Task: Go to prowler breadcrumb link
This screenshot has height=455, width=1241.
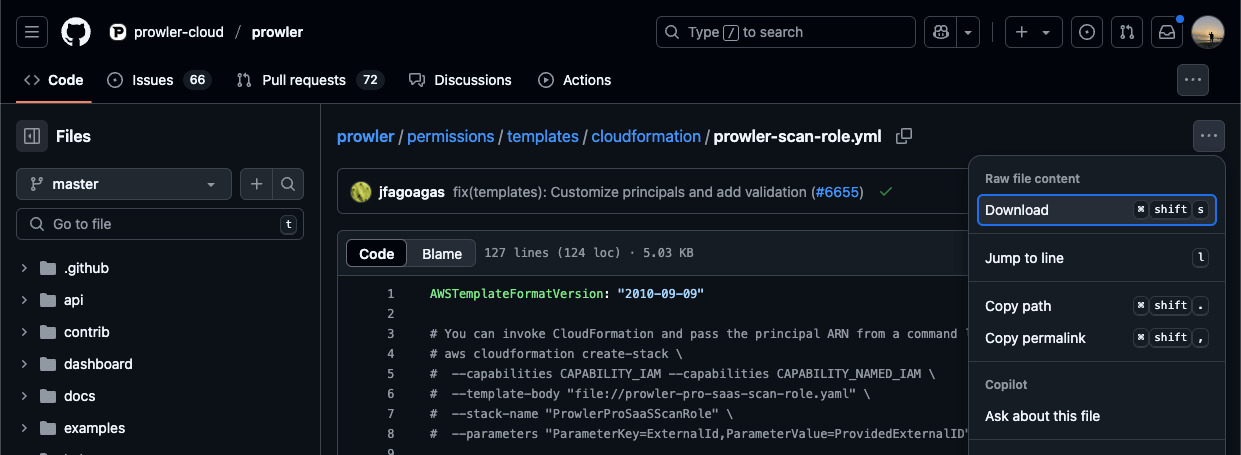Action: (x=365, y=136)
